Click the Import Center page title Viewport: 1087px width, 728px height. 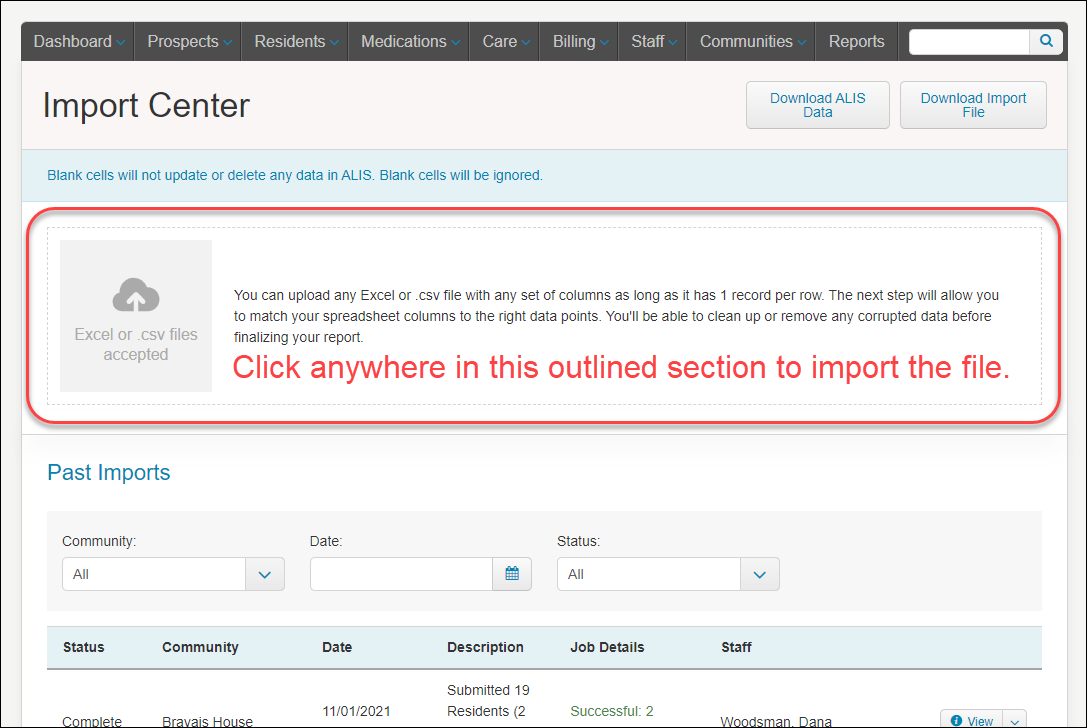[146, 105]
